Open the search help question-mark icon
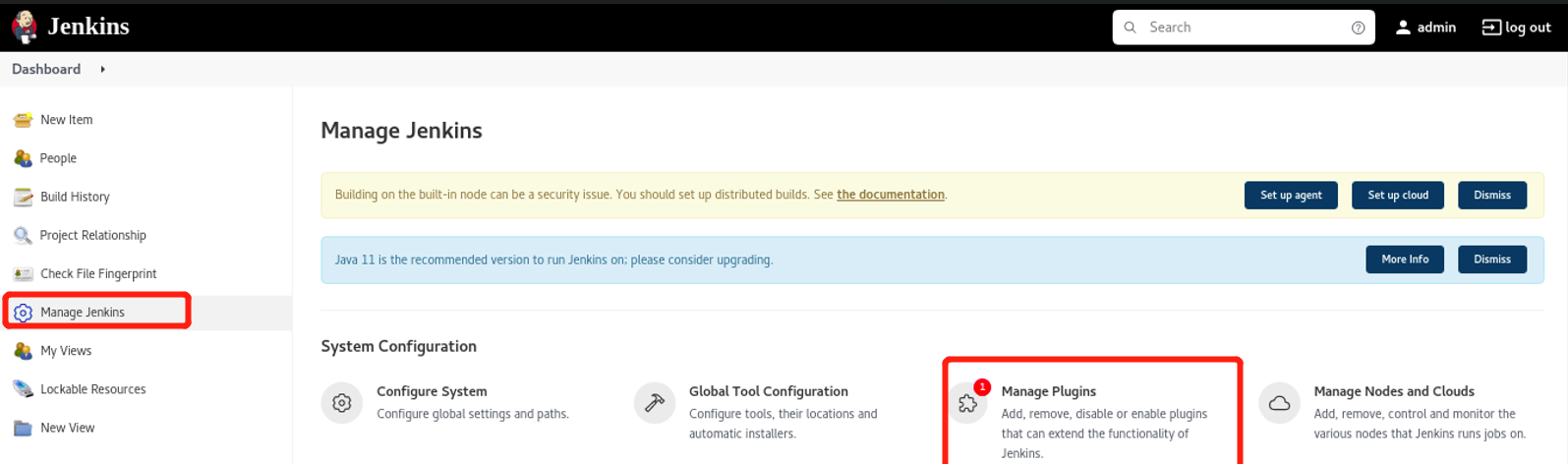Viewport: 1568px width, 464px height. coord(1358,28)
